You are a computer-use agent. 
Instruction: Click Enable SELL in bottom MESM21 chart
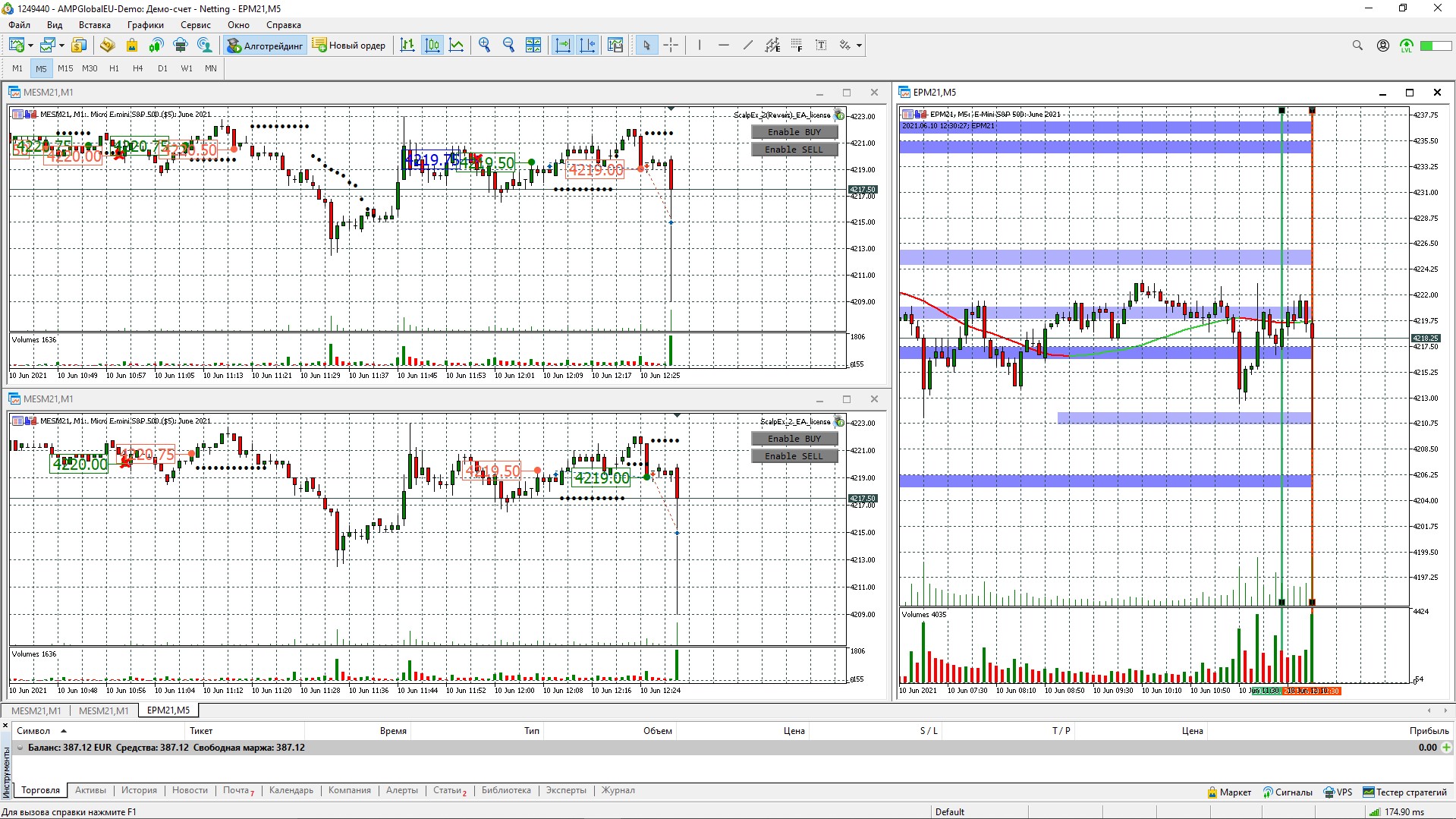point(794,456)
